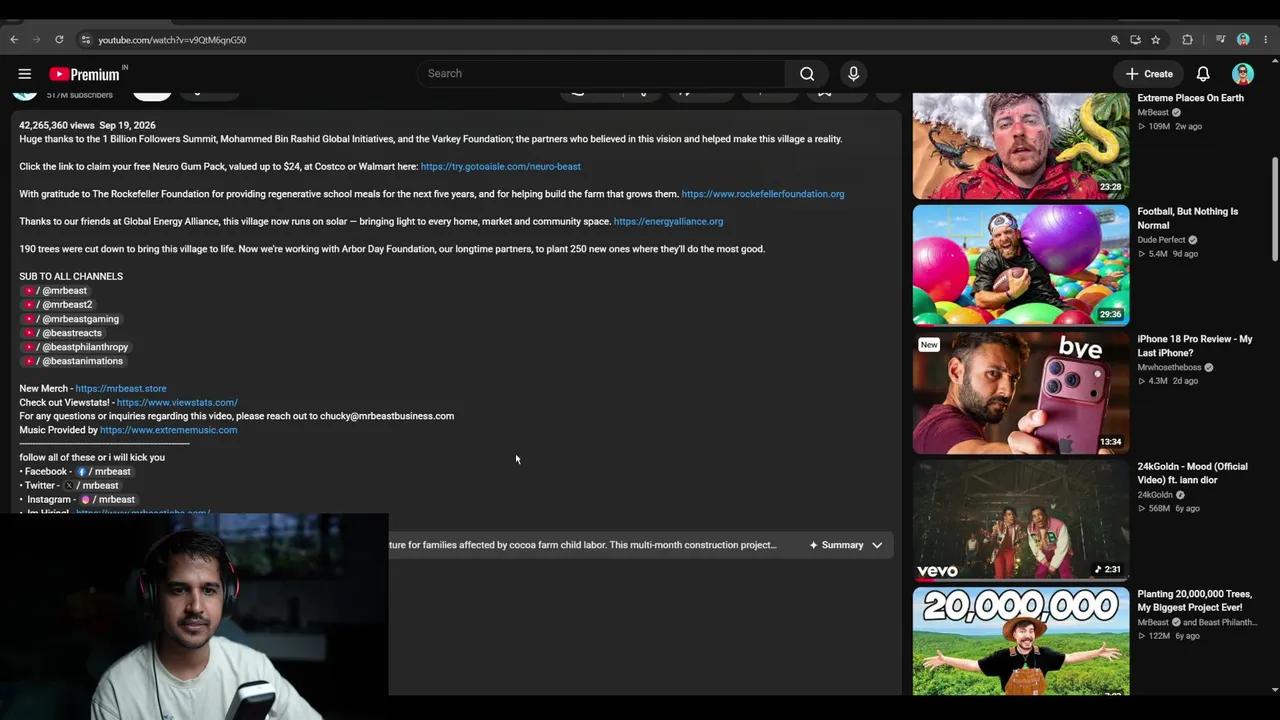Open the browser zoom magnifier icon
The width and height of the screenshot is (1280, 720).
point(1115,40)
